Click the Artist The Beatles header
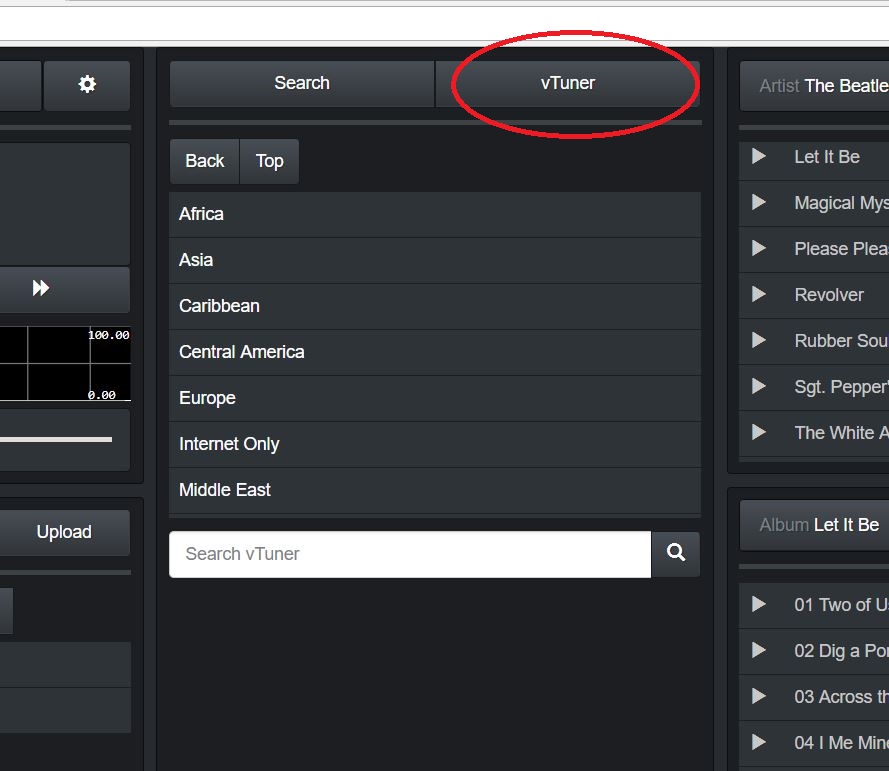The image size is (889, 771). click(x=815, y=86)
